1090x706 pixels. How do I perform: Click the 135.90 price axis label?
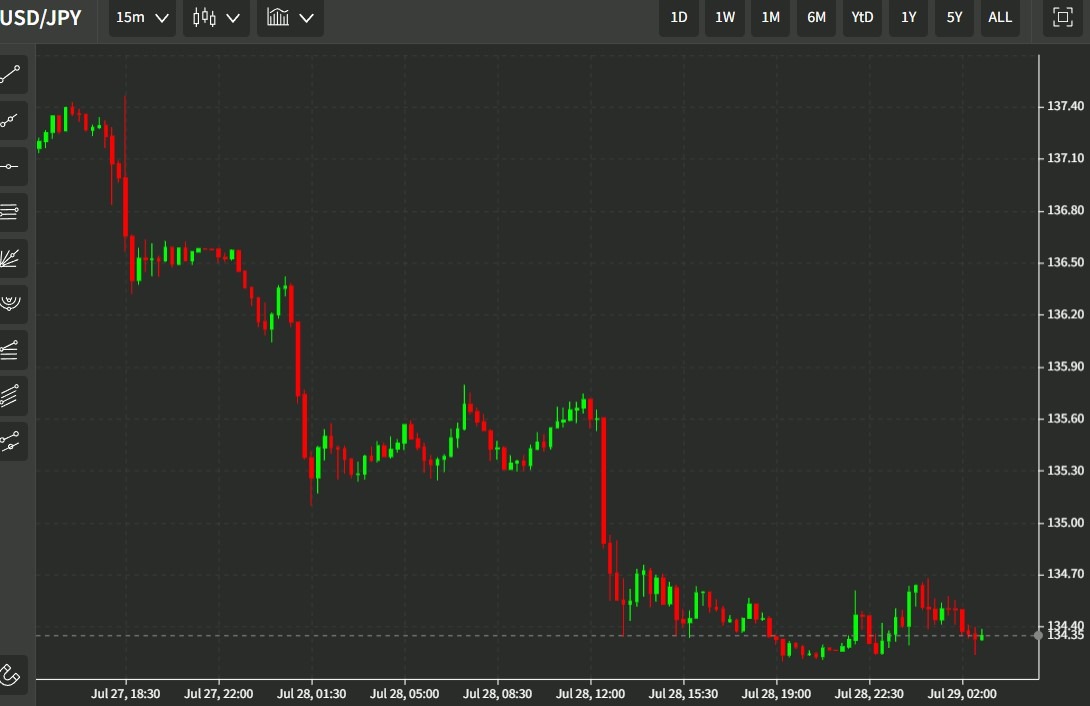pos(1066,366)
